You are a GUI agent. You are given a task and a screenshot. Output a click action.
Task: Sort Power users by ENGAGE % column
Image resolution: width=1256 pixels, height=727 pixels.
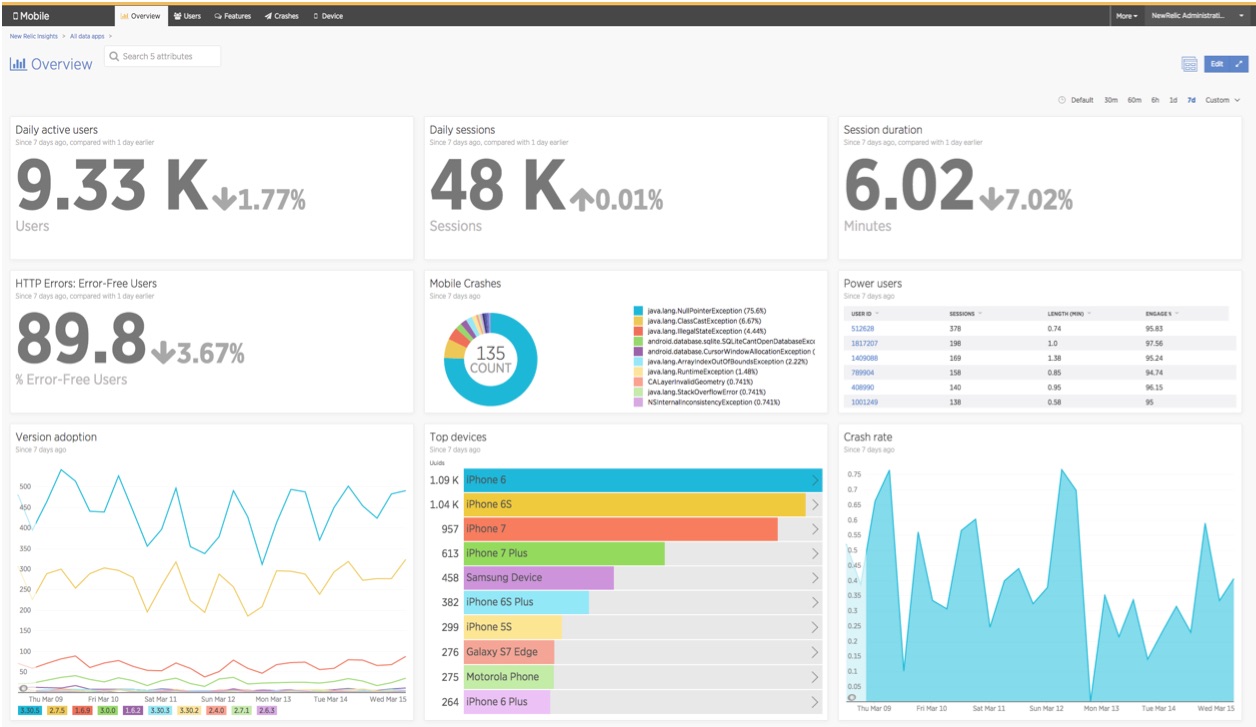[x=1162, y=314]
